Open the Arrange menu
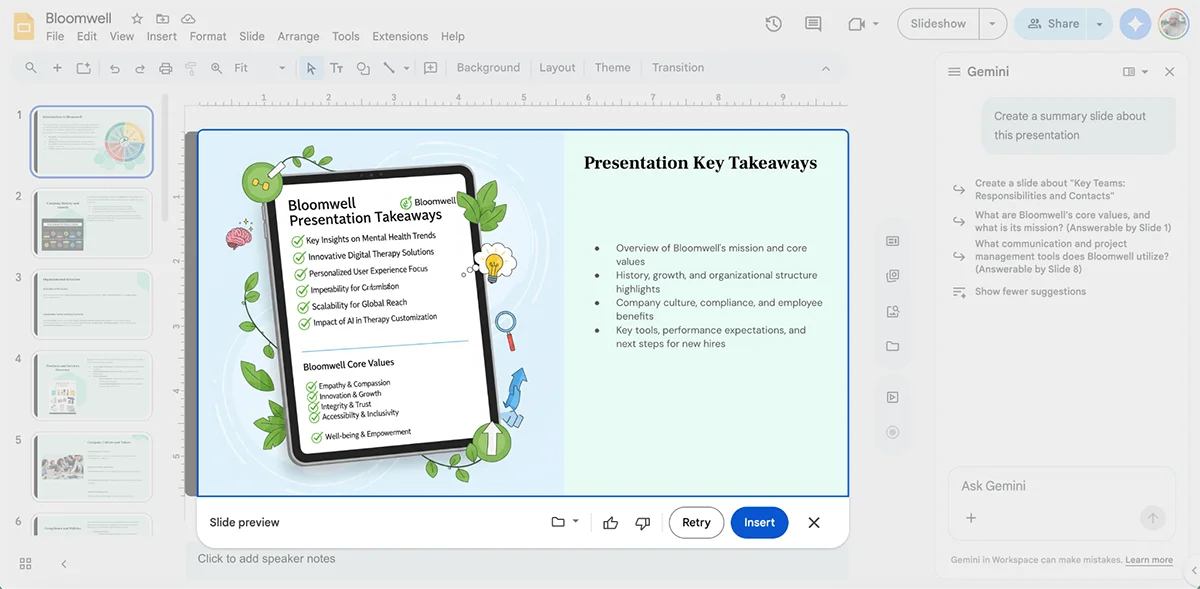Image resolution: width=1200 pixels, height=589 pixels. pos(298,36)
